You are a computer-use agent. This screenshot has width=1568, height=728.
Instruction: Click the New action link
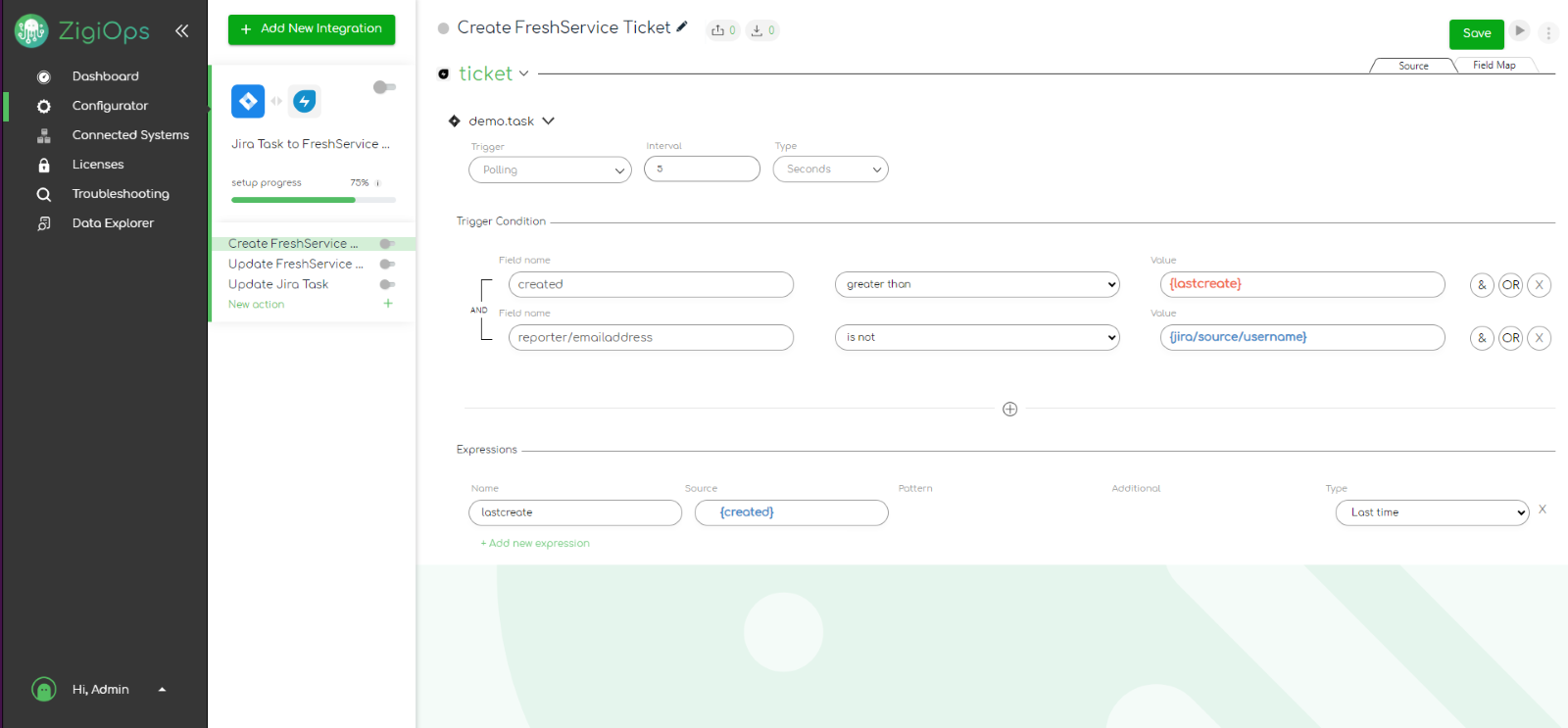tap(257, 305)
